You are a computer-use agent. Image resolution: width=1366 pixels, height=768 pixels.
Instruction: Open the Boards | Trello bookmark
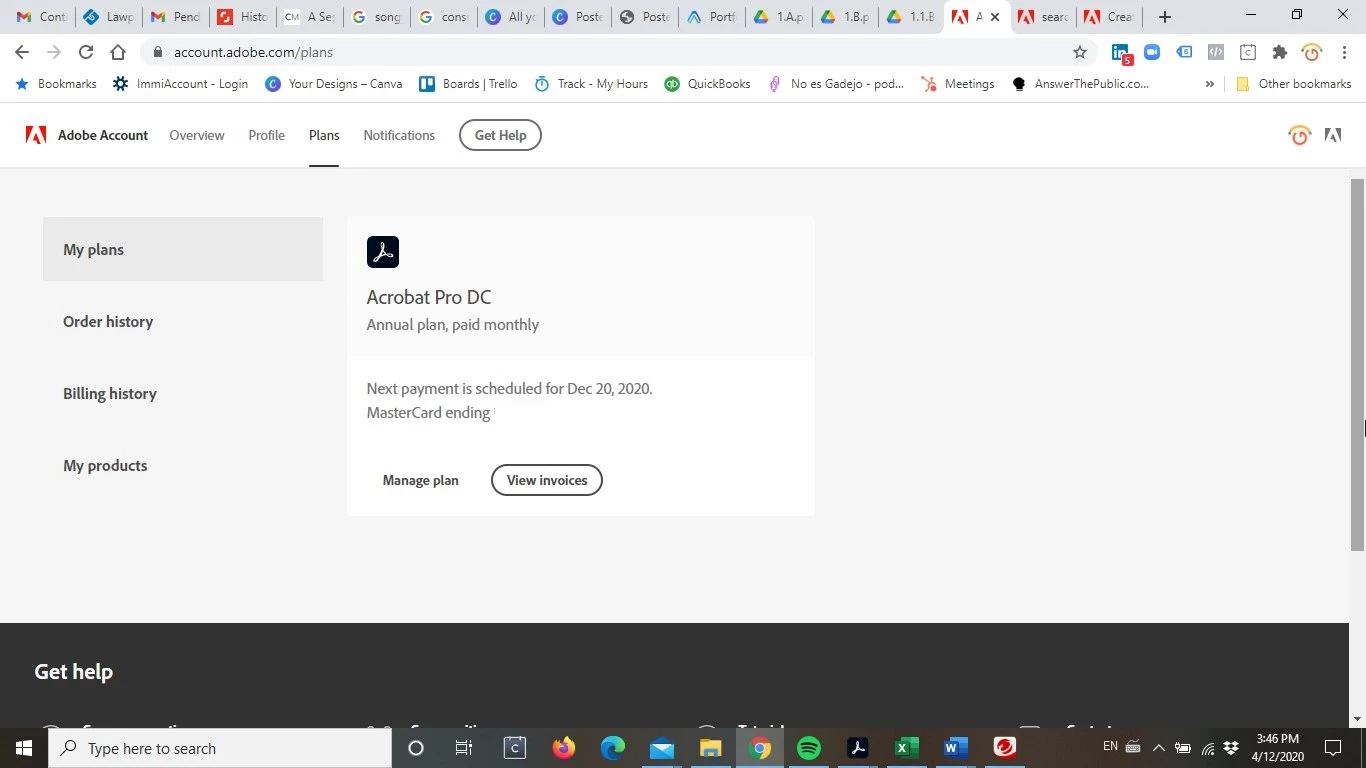pyautogui.click(x=467, y=84)
